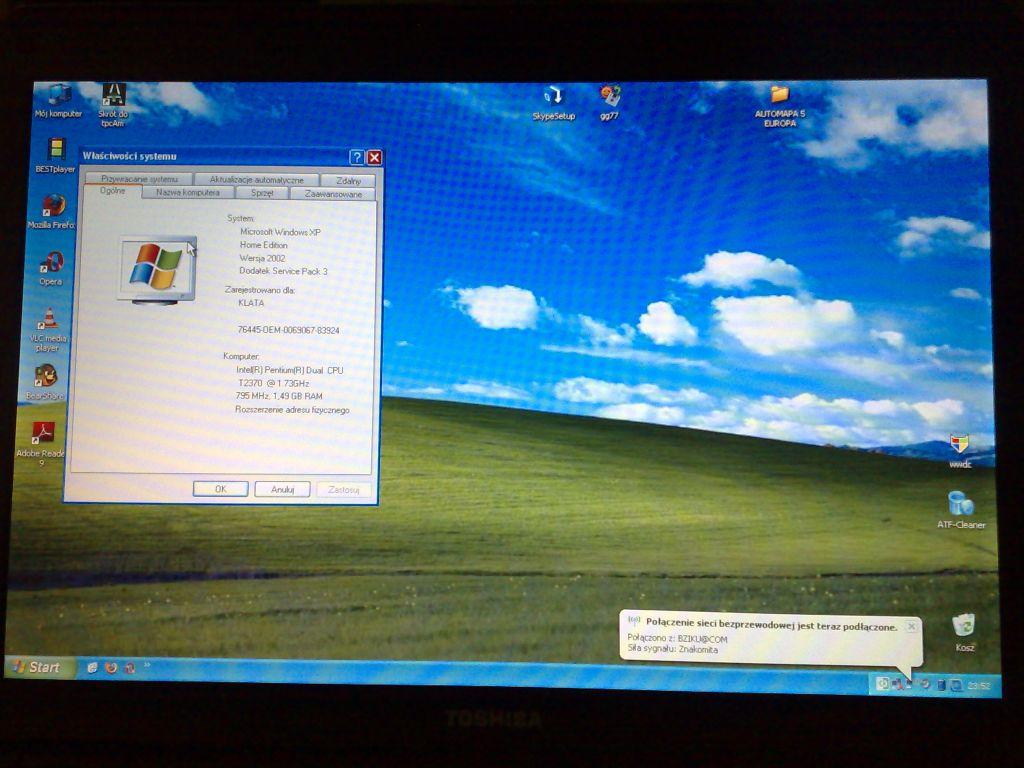Click the product ID 76445-OEM-0063067-83924
Screen dimensions: 1024x768
[289, 330]
